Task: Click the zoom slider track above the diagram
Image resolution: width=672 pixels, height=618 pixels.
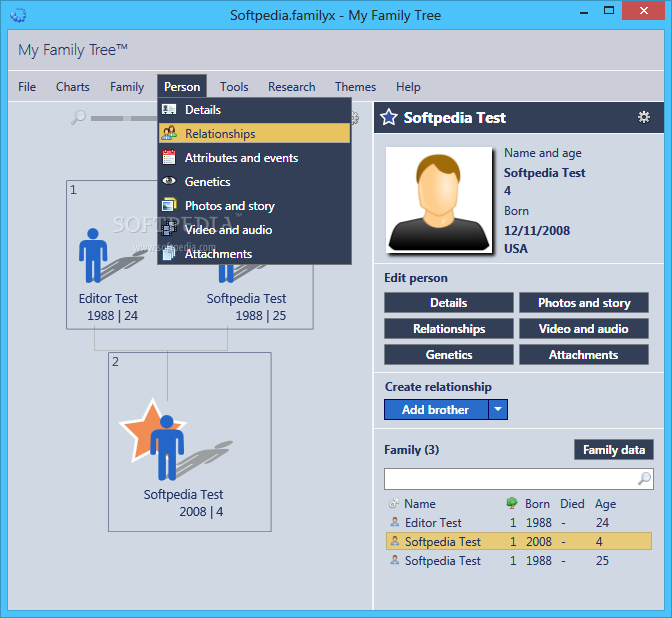Action: click(124, 118)
